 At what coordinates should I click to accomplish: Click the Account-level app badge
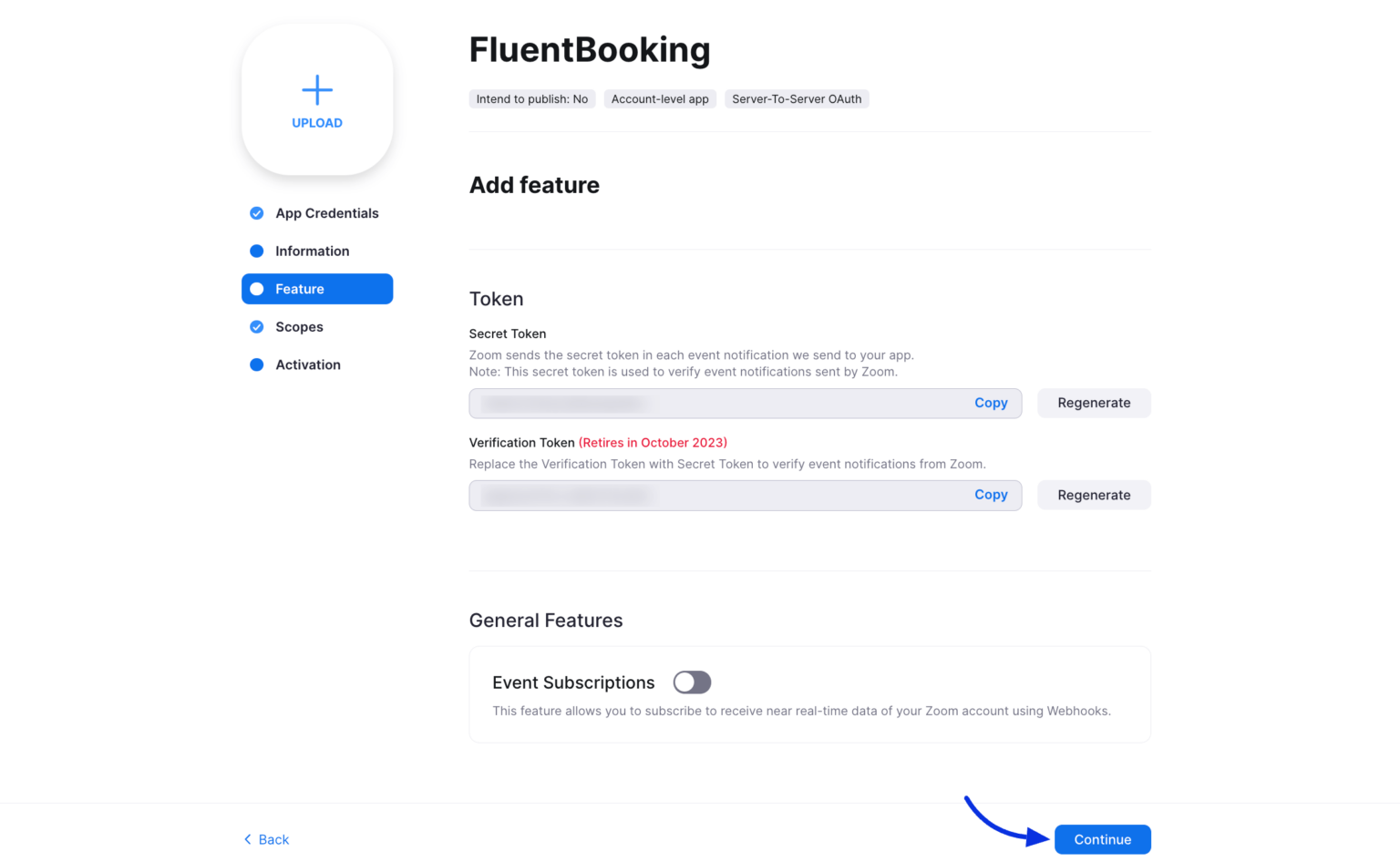point(660,98)
